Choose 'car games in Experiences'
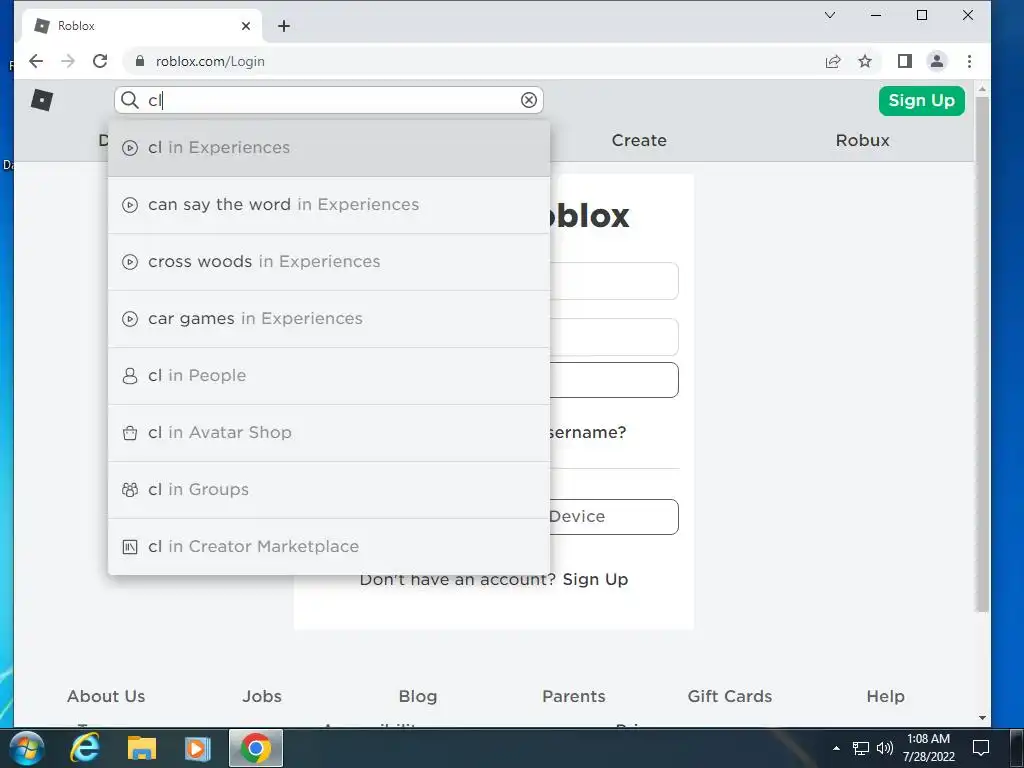This screenshot has height=768, width=1024. point(329,319)
